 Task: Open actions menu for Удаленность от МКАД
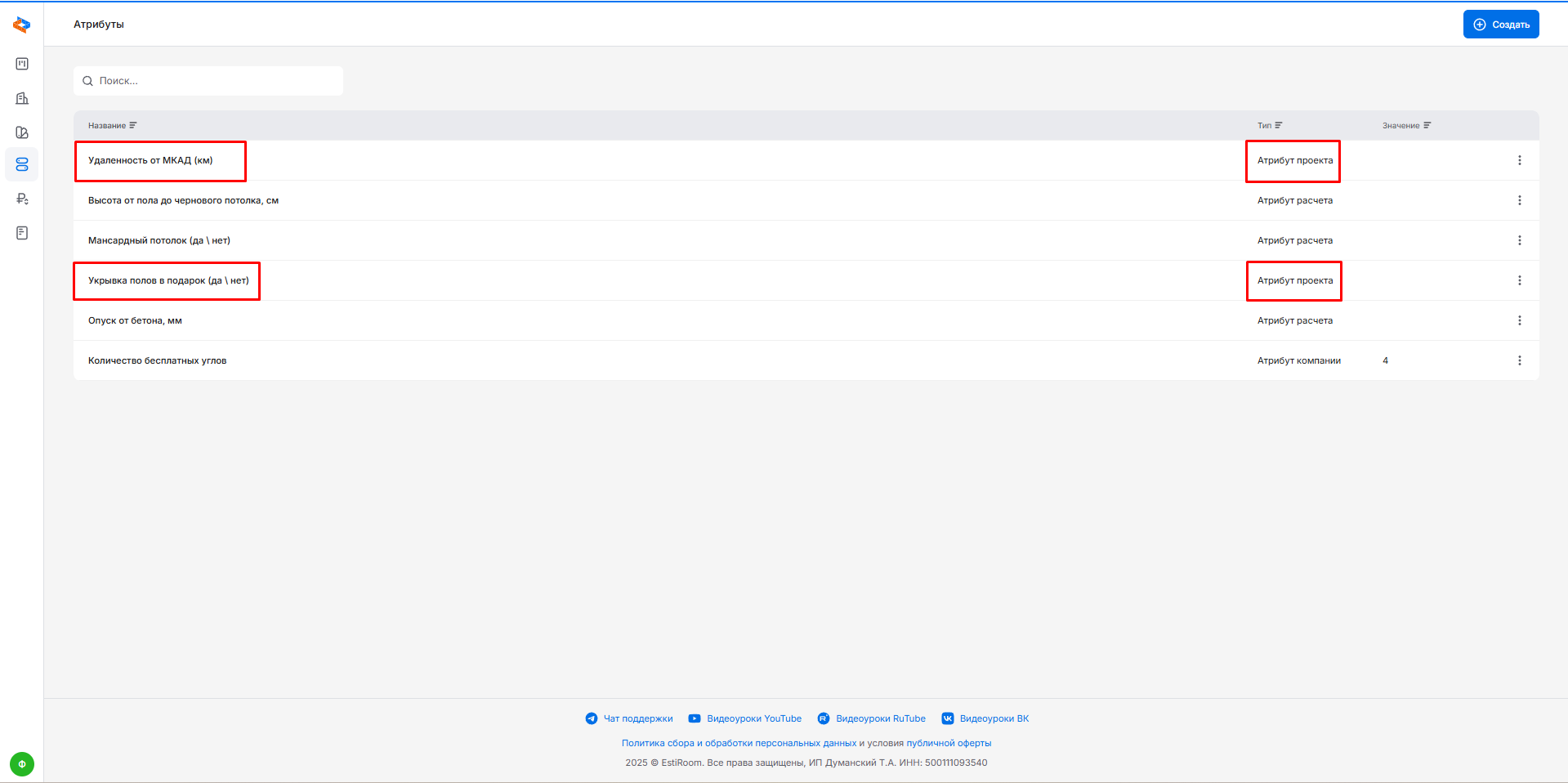coord(1519,160)
